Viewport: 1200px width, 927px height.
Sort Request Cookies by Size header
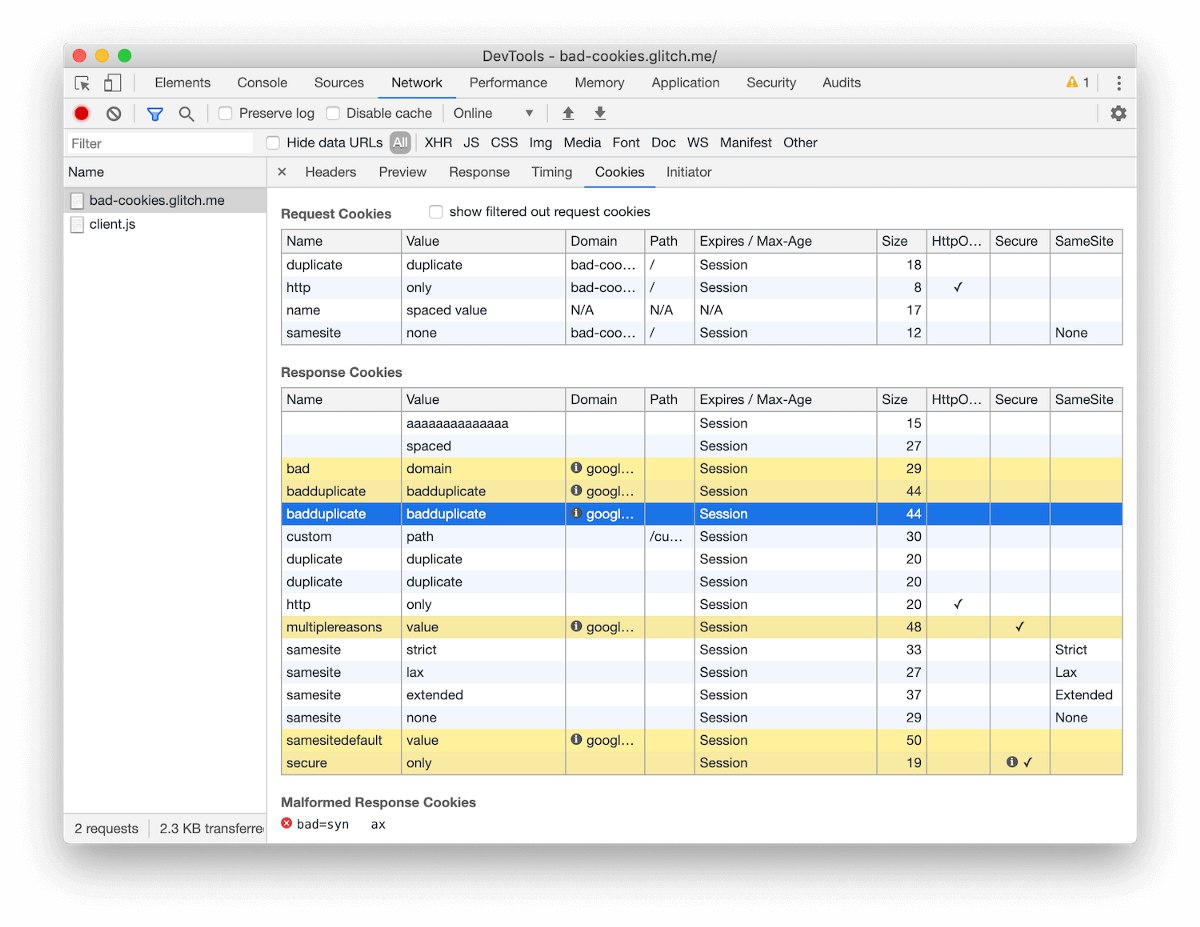click(901, 241)
